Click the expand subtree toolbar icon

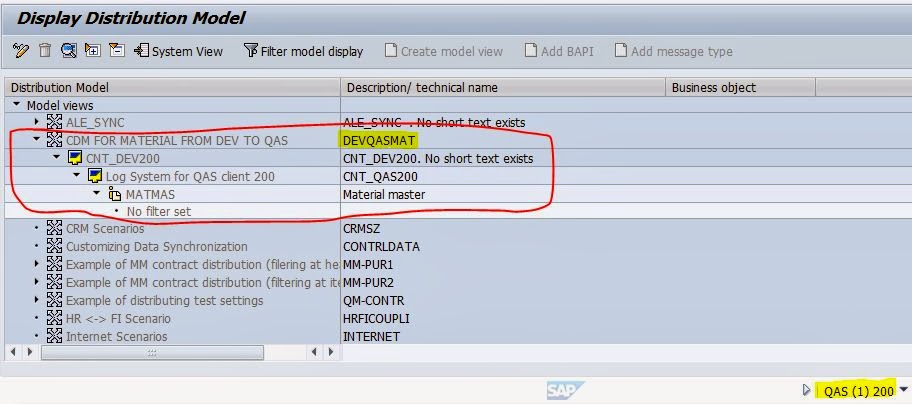[92, 51]
